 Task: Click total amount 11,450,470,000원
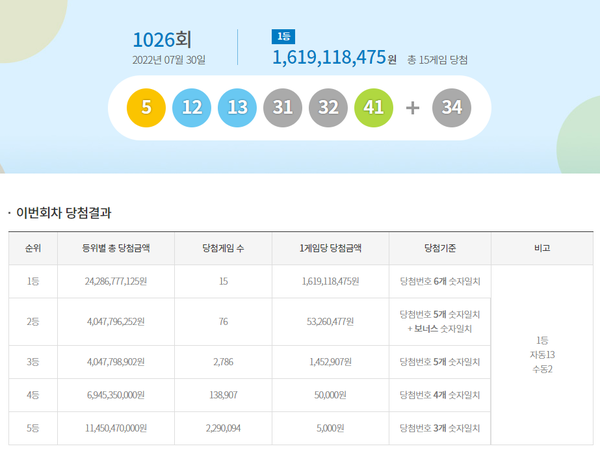116,428
